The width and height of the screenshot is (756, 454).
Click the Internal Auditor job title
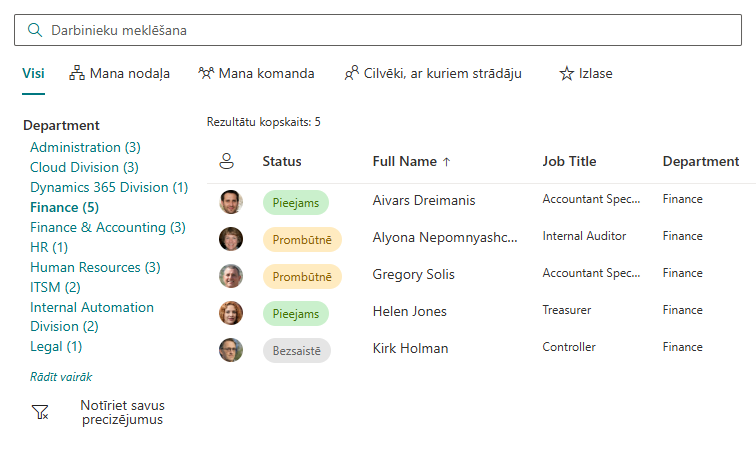pyautogui.click(x=584, y=236)
